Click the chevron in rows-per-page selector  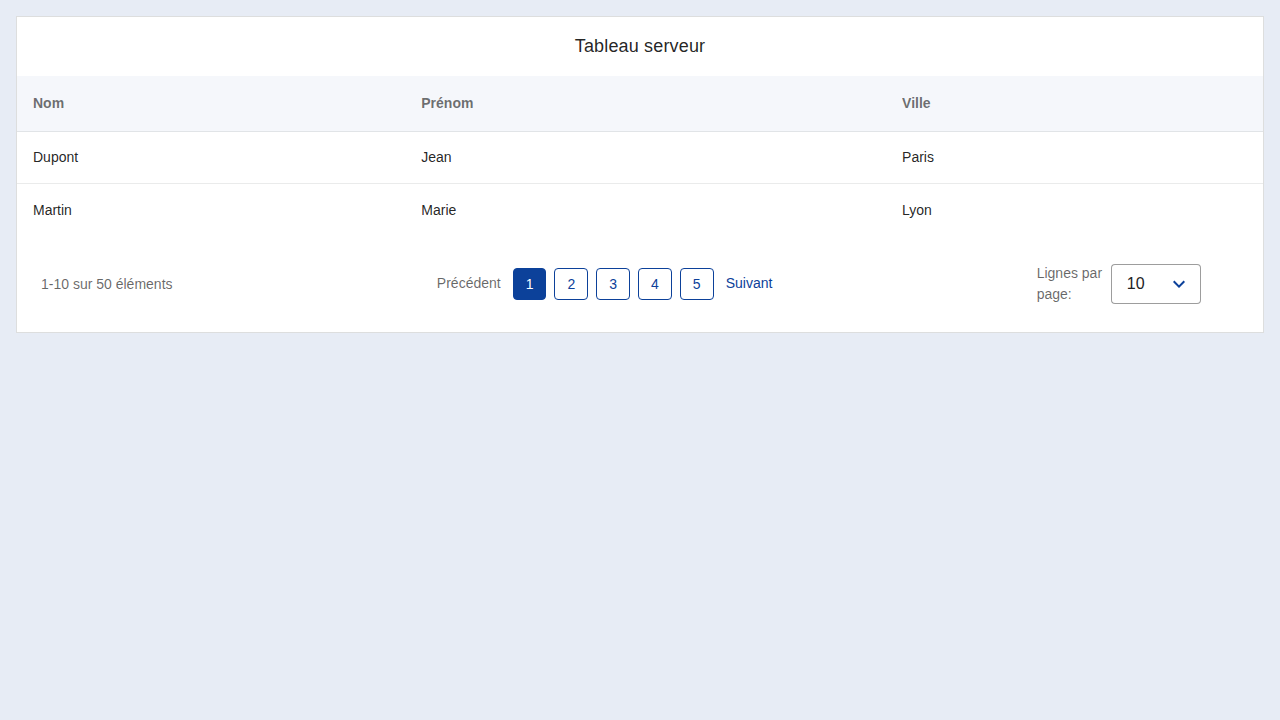[1179, 284]
